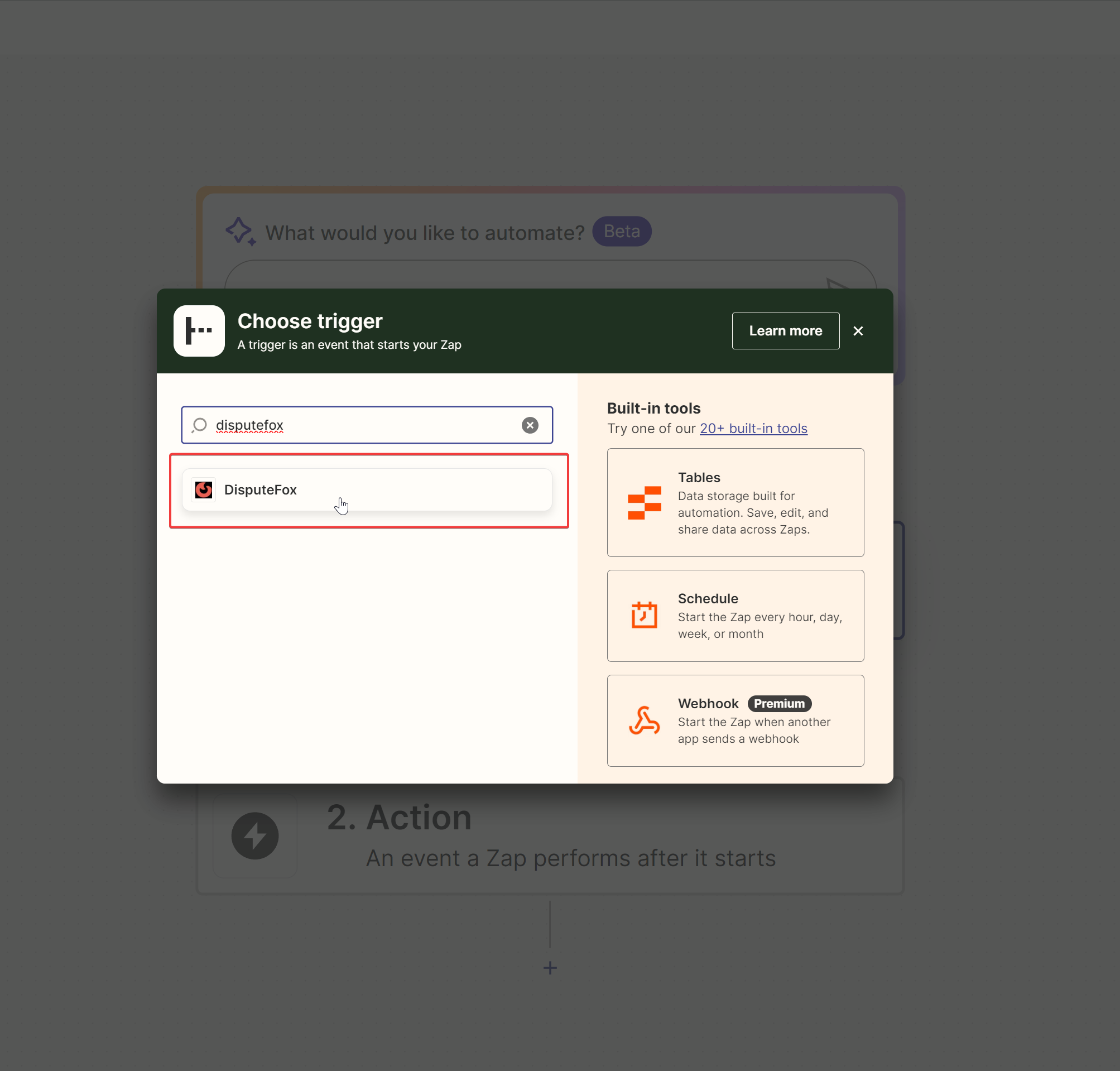The height and width of the screenshot is (1071, 1120).
Task: Select DisputeFox as the trigger app
Action: pyautogui.click(x=367, y=489)
